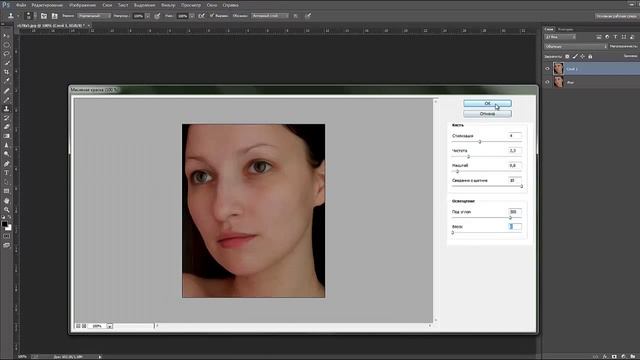Click the foreground color swatch

tap(4, 224)
